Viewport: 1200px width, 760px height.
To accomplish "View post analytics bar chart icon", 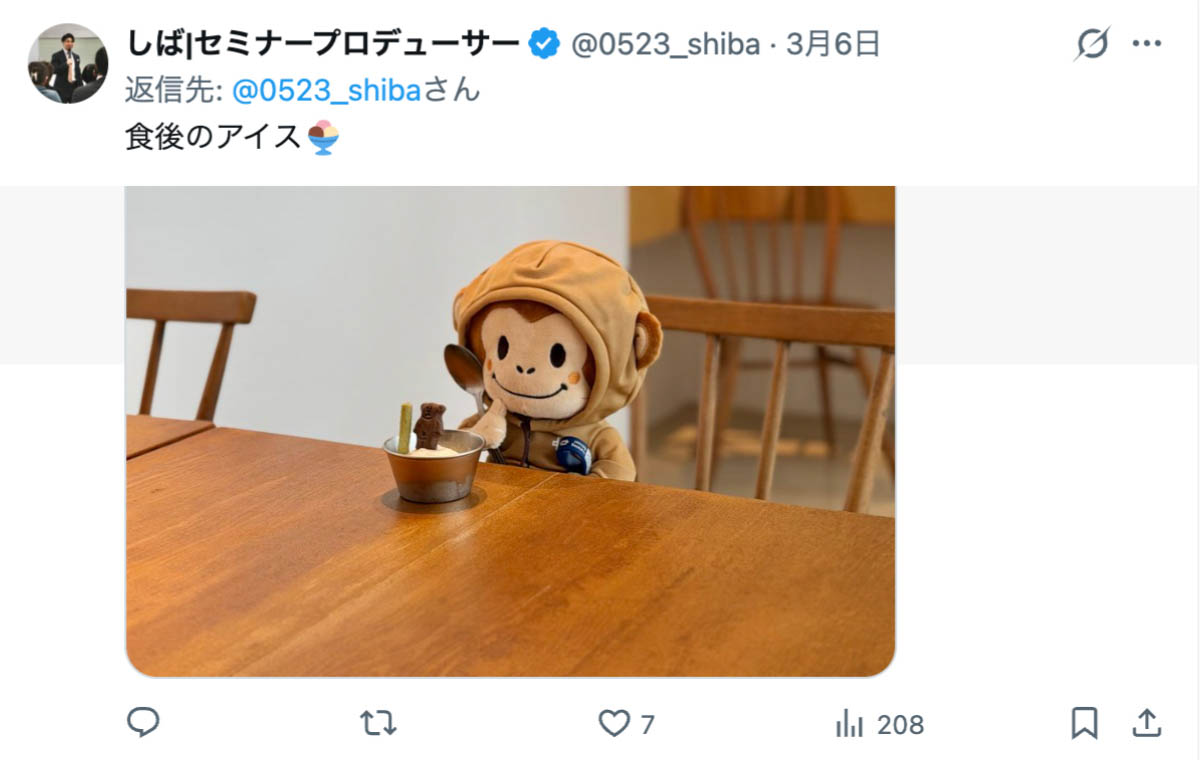I will pos(849,724).
